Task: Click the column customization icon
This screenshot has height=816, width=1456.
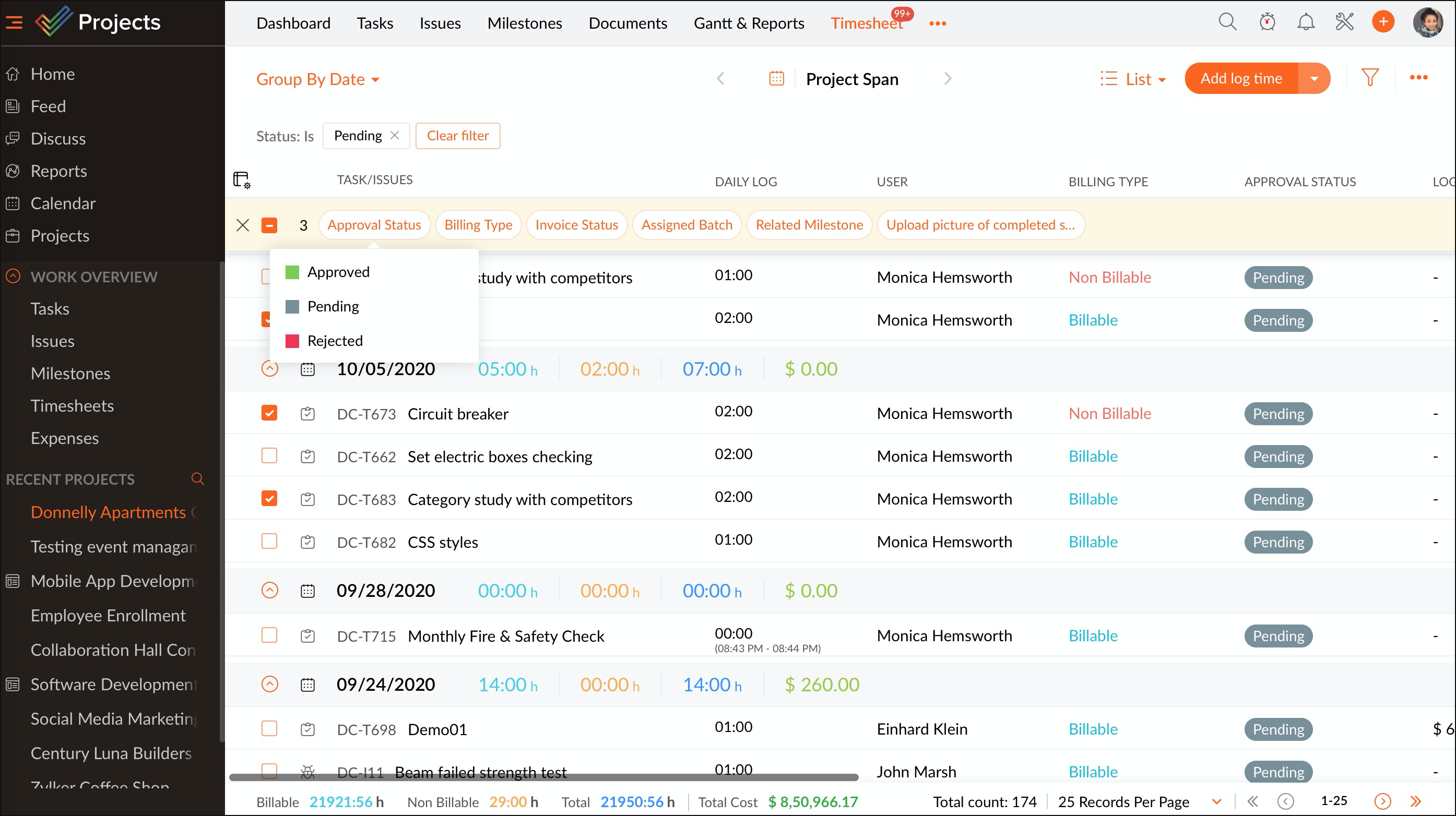Action: (x=241, y=180)
